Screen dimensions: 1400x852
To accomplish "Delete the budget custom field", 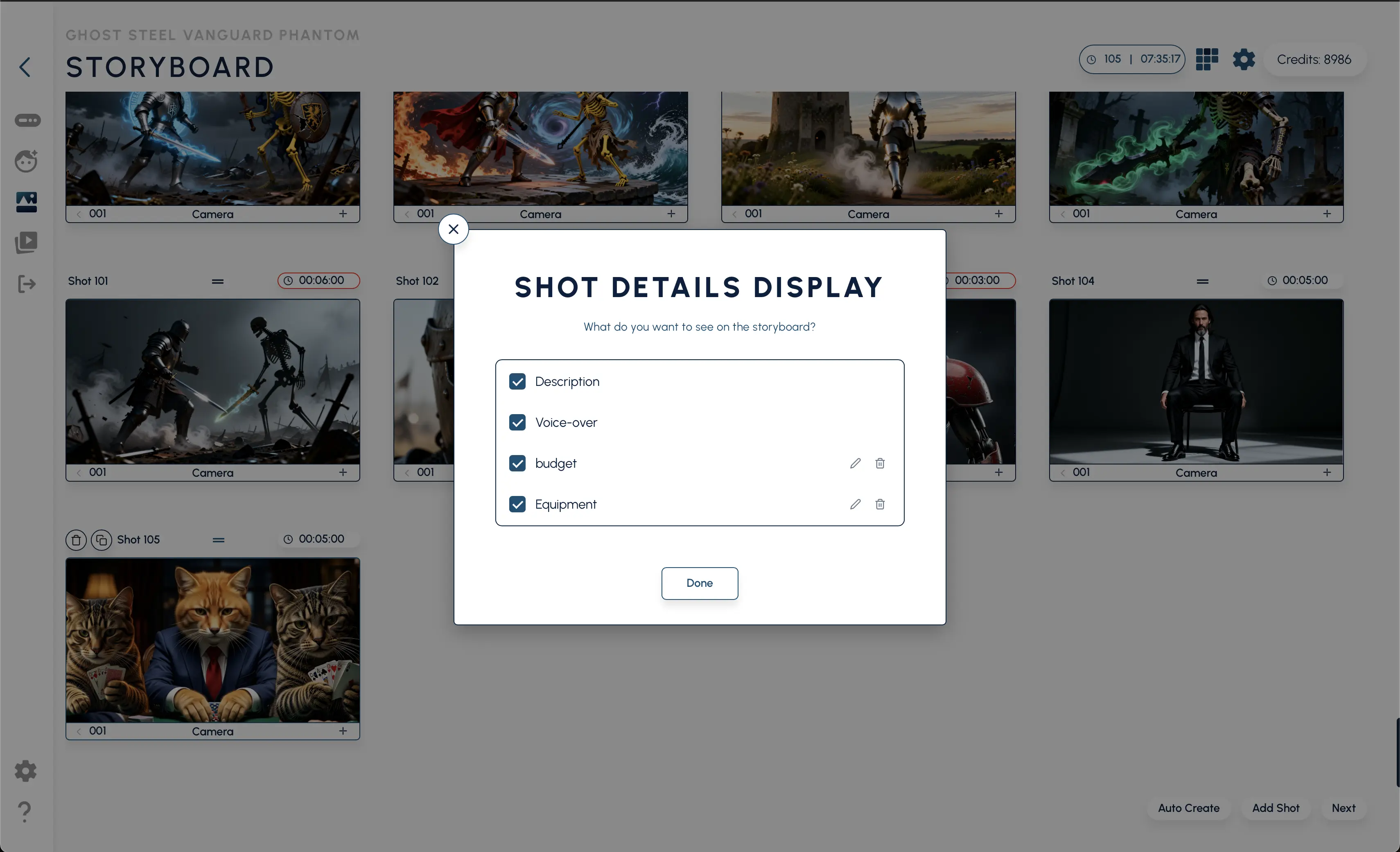I will tap(880, 463).
